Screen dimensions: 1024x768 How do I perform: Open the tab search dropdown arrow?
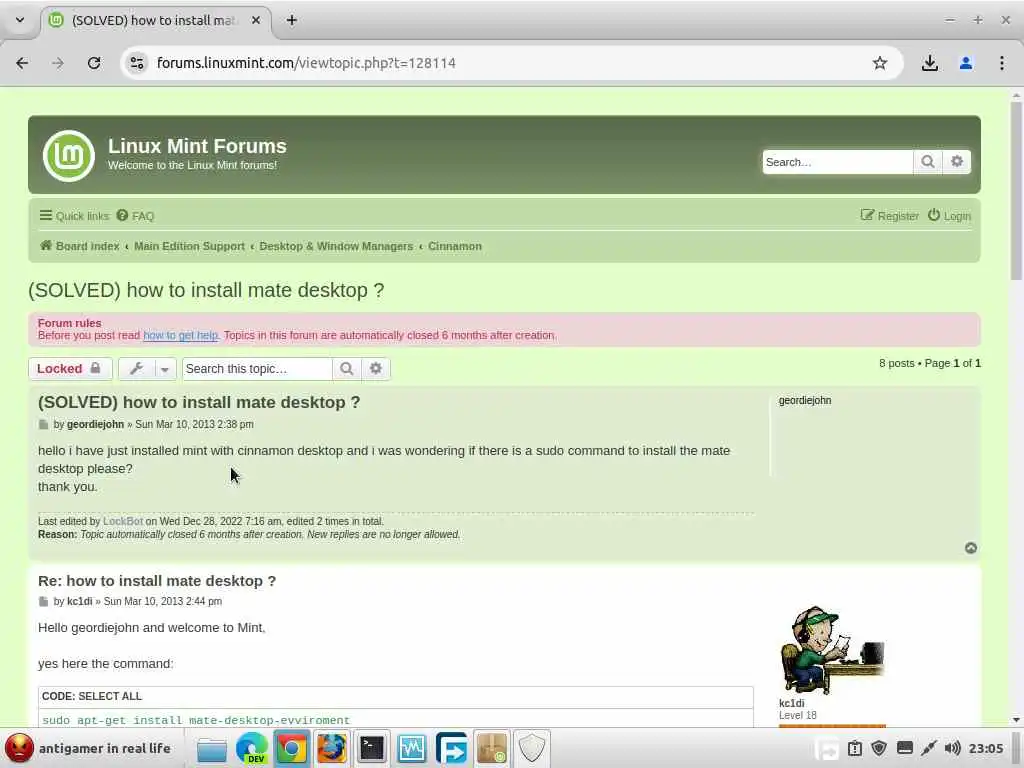click(x=20, y=20)
